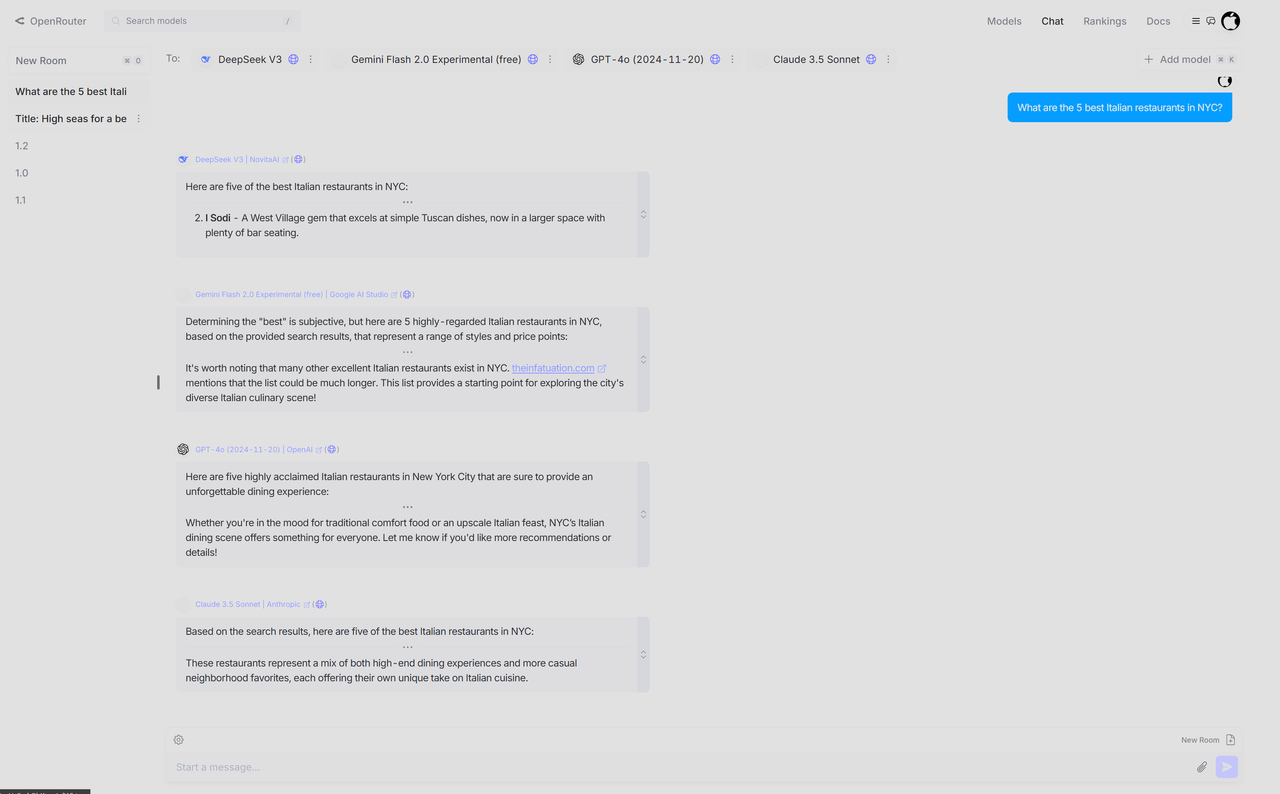Screen dimensions: 1280x794
Task: Open the Docs page
Action: (1158, 21)
